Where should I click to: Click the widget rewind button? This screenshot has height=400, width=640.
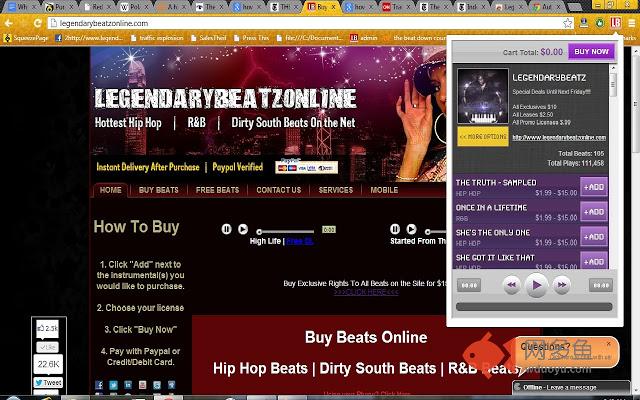[511, 285]
